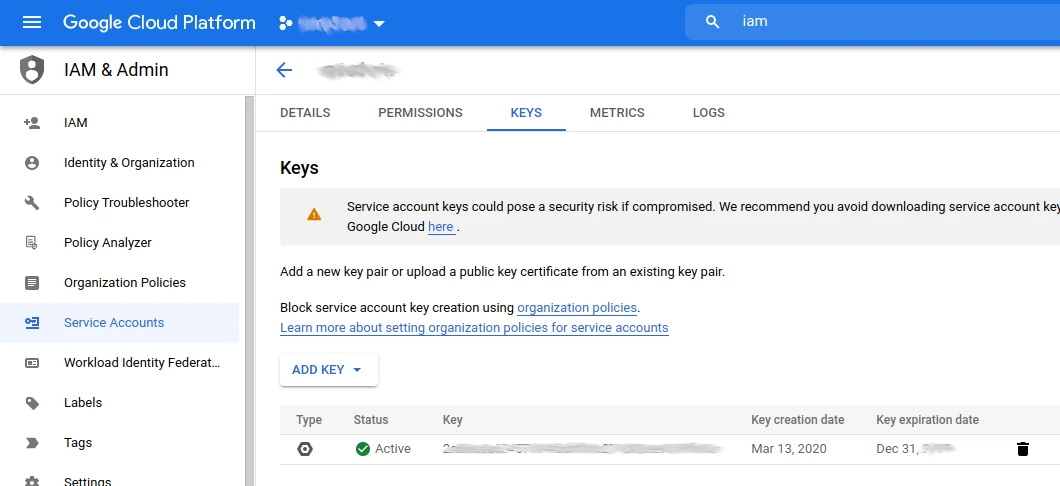Viewport: 1060px width, 486px height.
Task: Follow the 'here' link in the warning
Action: (440, 227)
